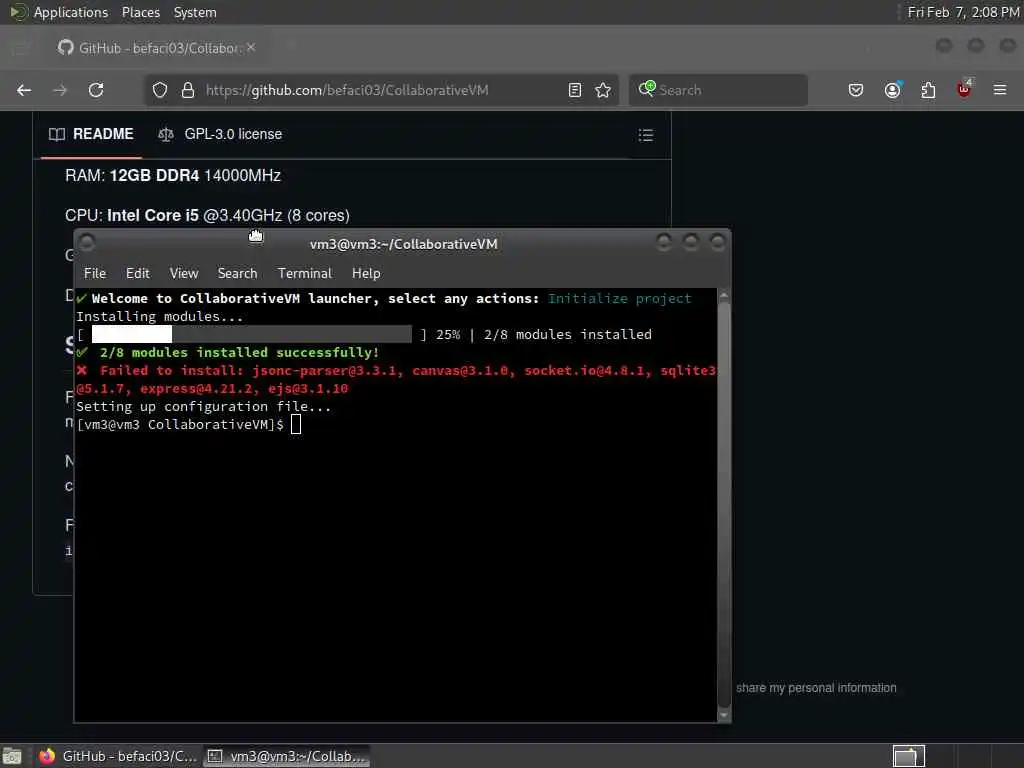Switch to vm3 terminal taskbar button
The width and height of the screenshot is (1024, 768).
click(x=287, y=756)
